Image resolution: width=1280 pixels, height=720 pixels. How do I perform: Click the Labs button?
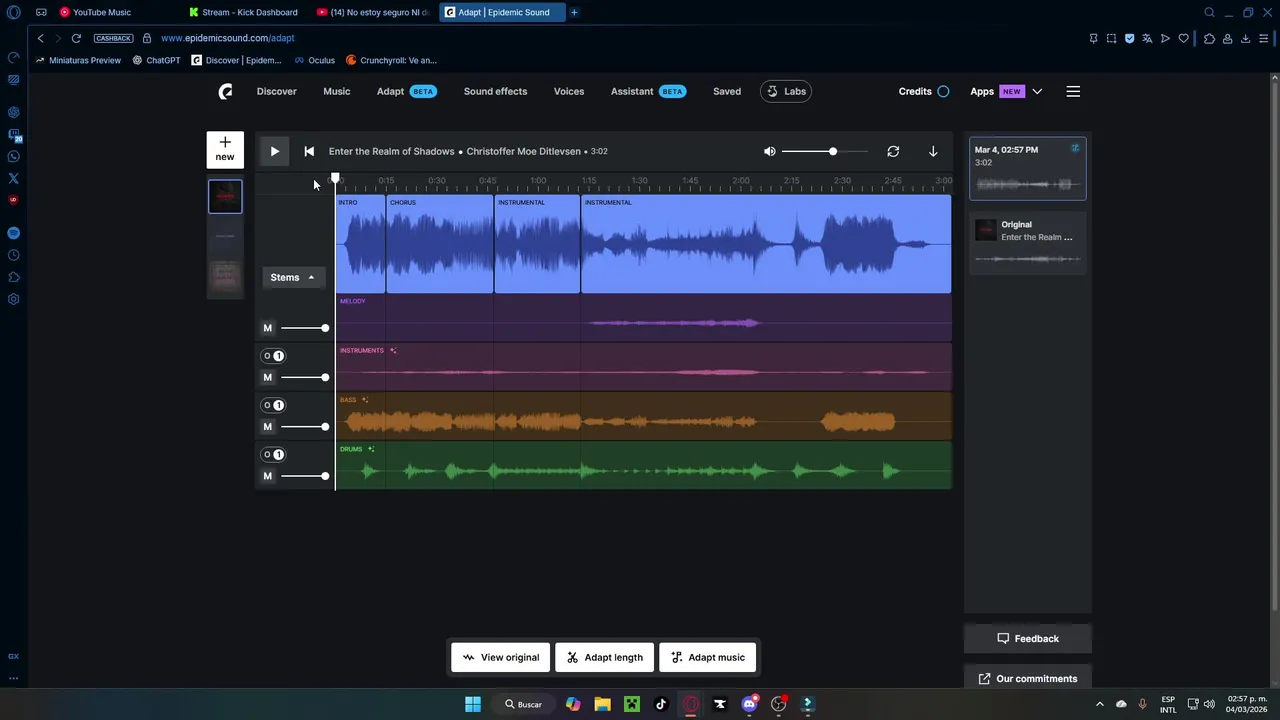click(786, 91)
